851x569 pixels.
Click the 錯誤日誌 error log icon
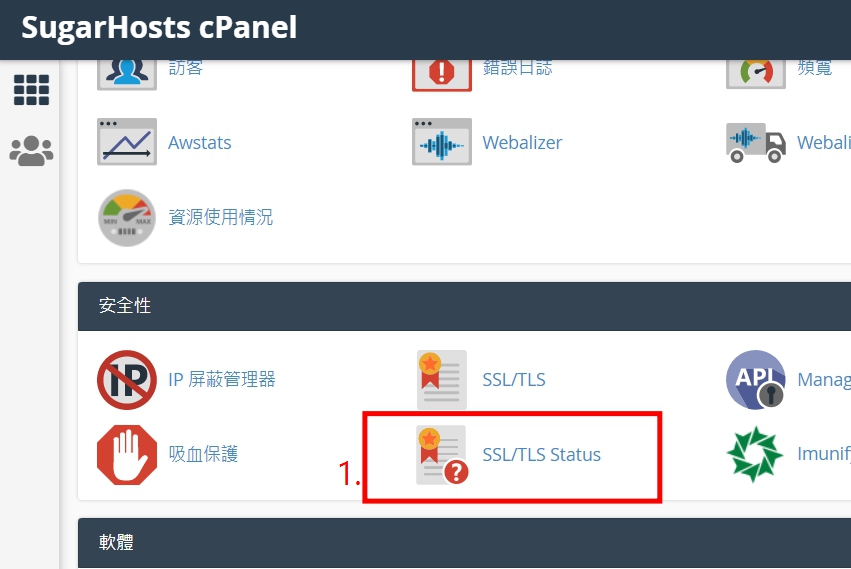pos(442,73)
